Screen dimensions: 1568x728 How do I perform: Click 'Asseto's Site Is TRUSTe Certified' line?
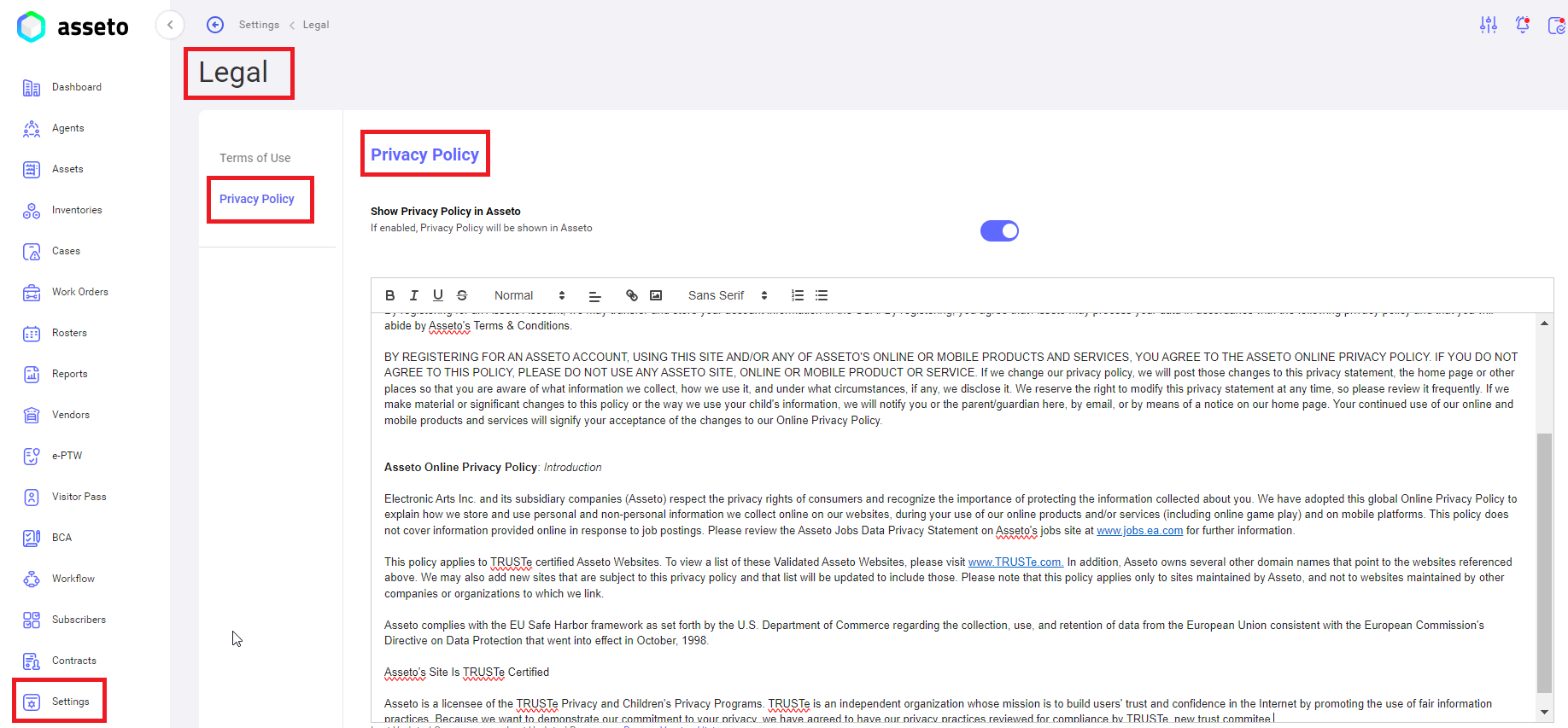[x=466, y=673]
